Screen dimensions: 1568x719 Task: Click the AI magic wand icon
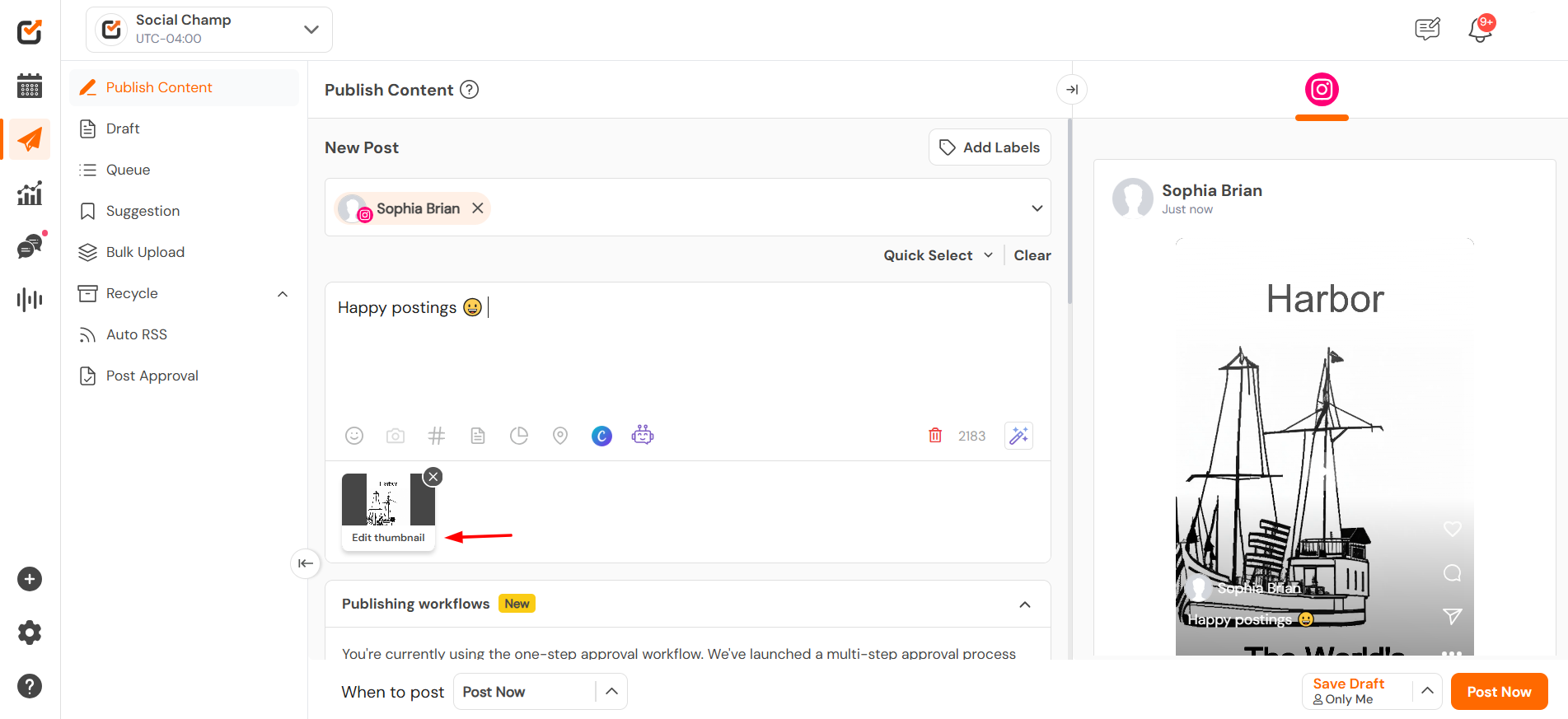[x=1018, y=436]
